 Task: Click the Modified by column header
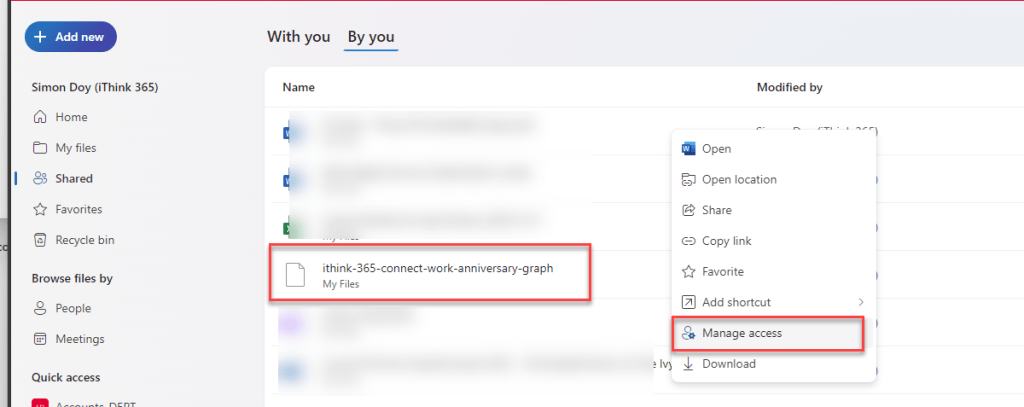[x=789, y=88]
